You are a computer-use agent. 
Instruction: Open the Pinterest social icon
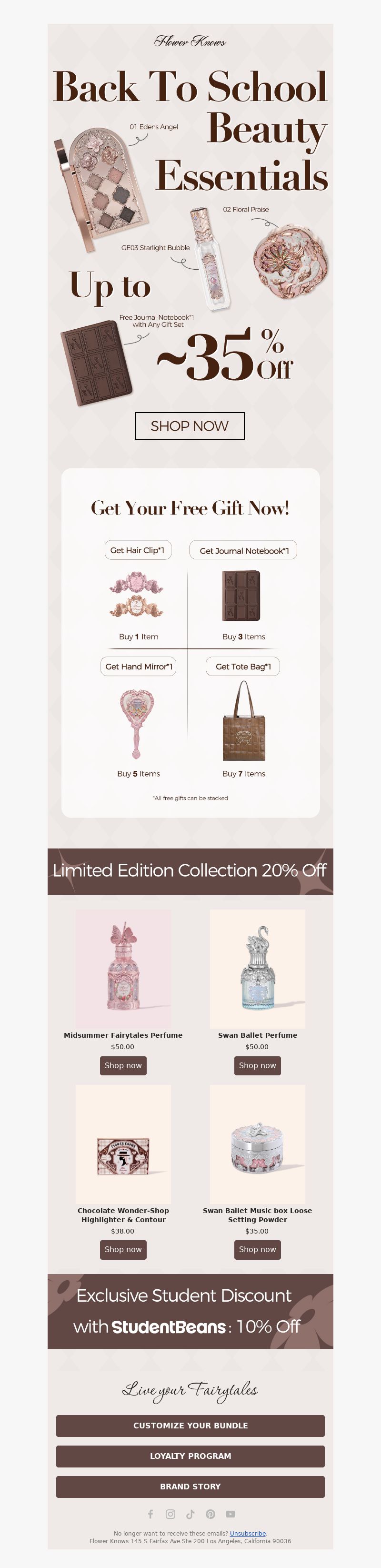pos(211,1514)
